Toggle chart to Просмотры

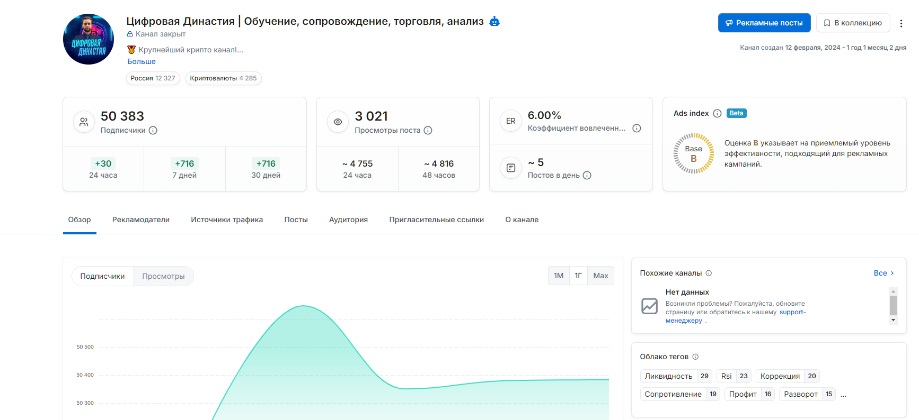coord(164,276)
